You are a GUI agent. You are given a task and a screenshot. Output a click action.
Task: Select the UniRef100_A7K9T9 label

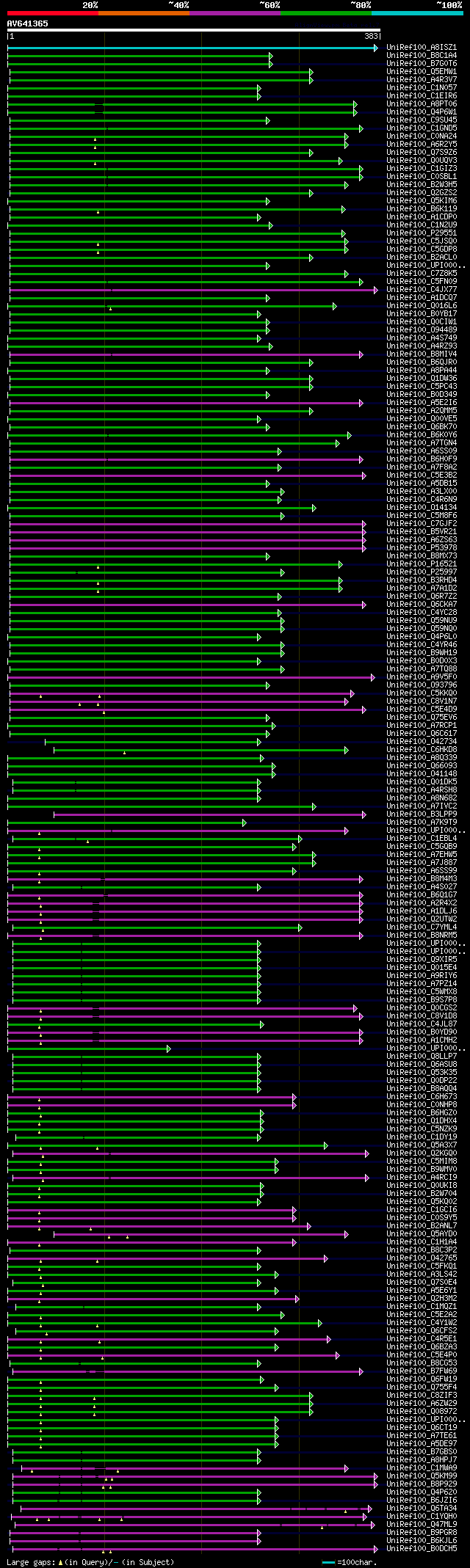(x=422, y=823)
